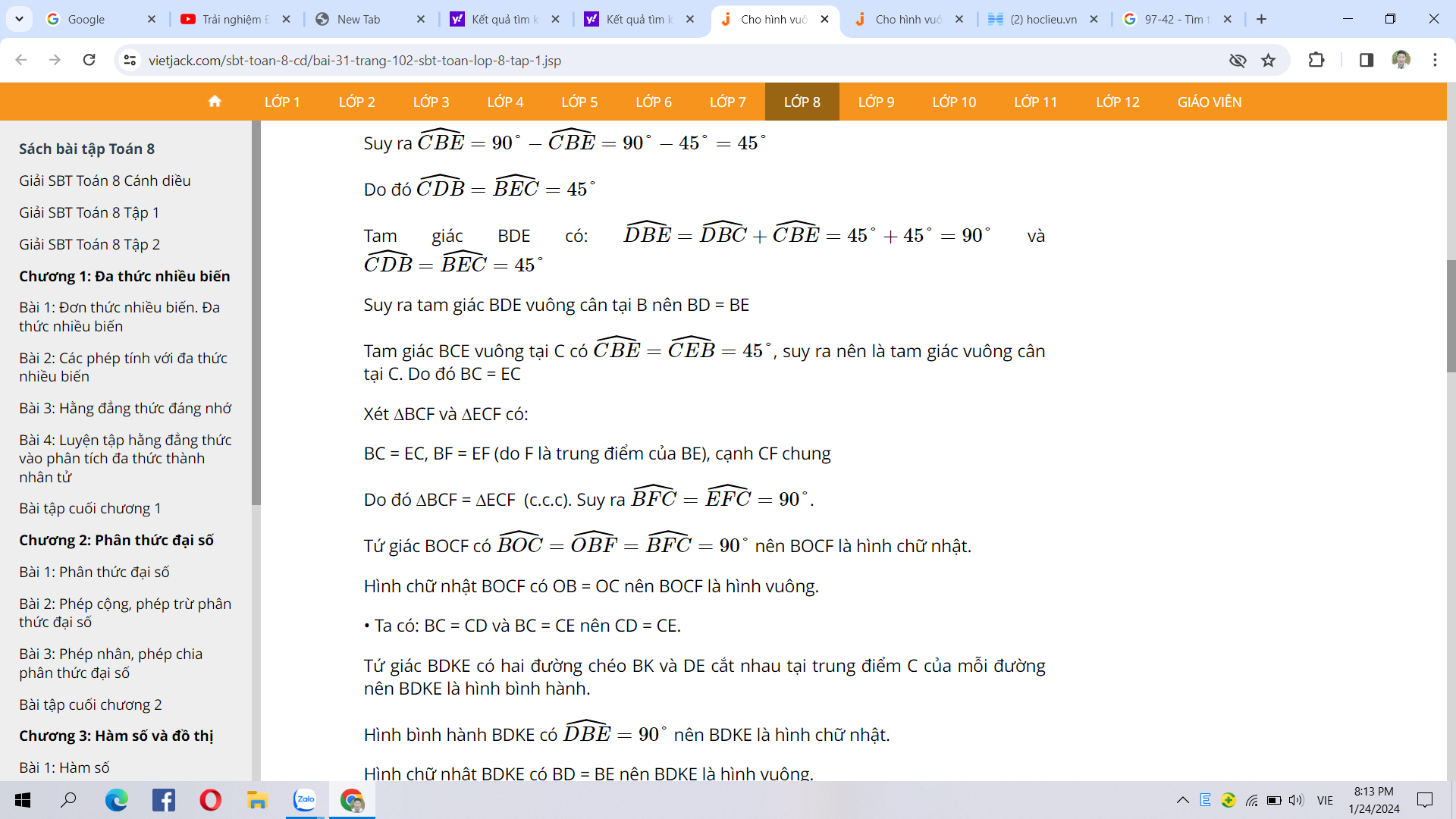
Task: Open the tab search dropdown arrow
Action: [19, 19]
